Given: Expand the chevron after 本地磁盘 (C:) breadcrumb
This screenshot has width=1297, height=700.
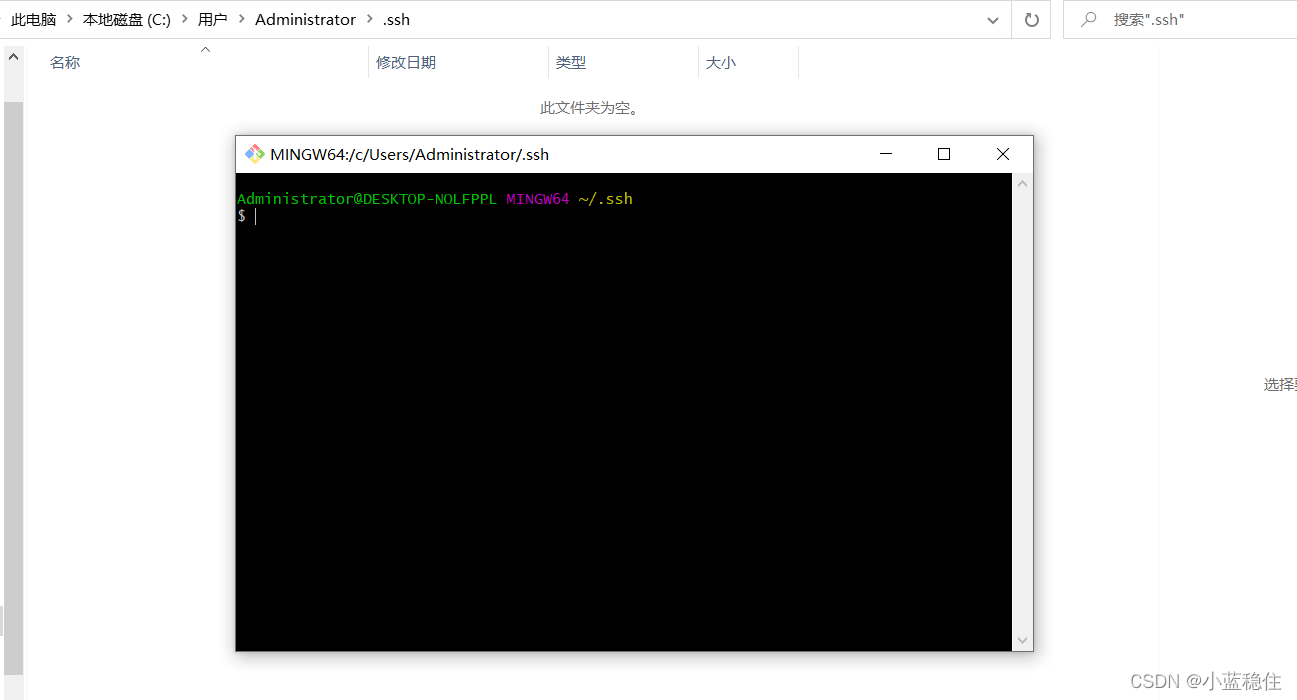Looking at the screenshot, I should 184,19.
